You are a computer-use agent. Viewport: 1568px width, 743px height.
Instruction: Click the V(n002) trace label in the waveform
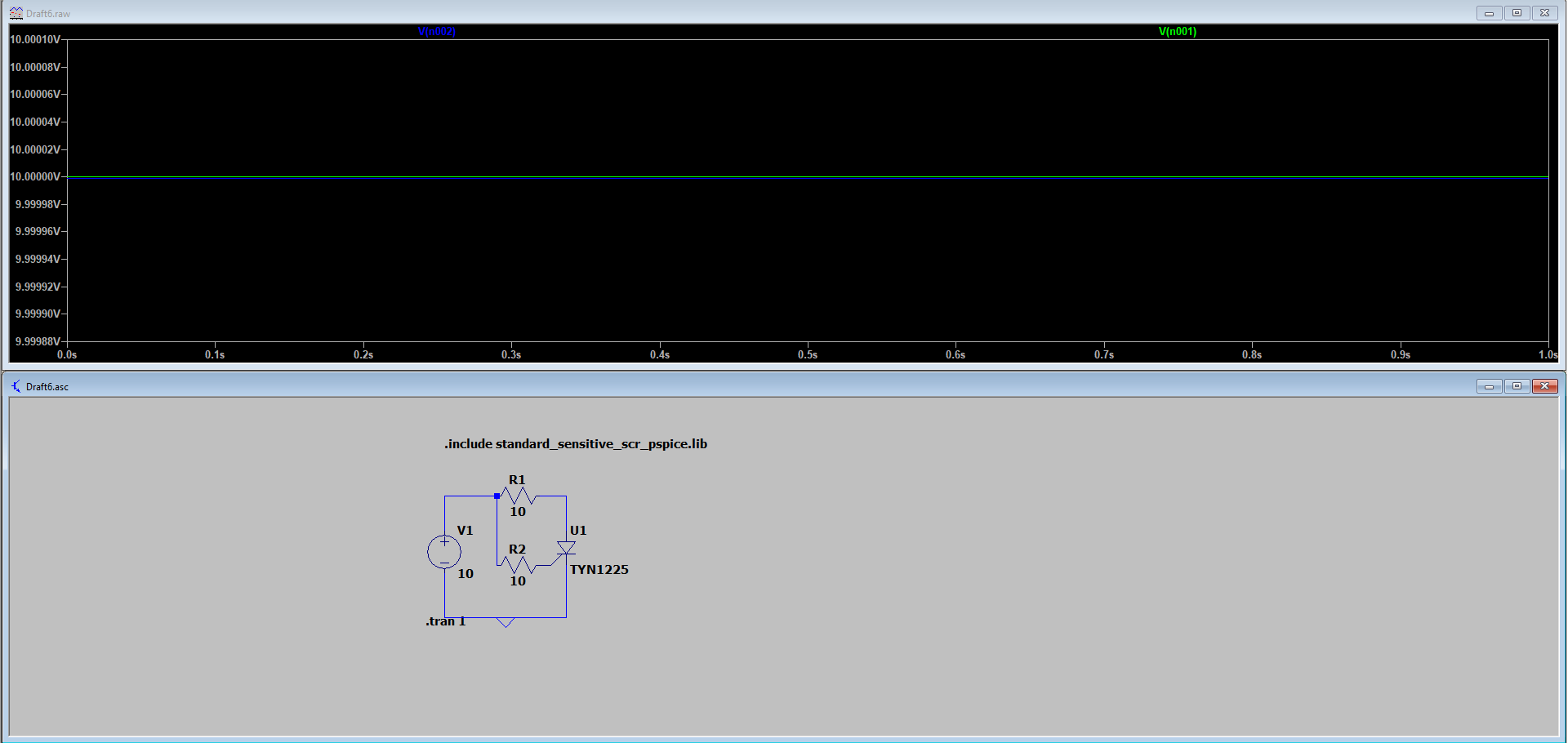pos(437,32)
